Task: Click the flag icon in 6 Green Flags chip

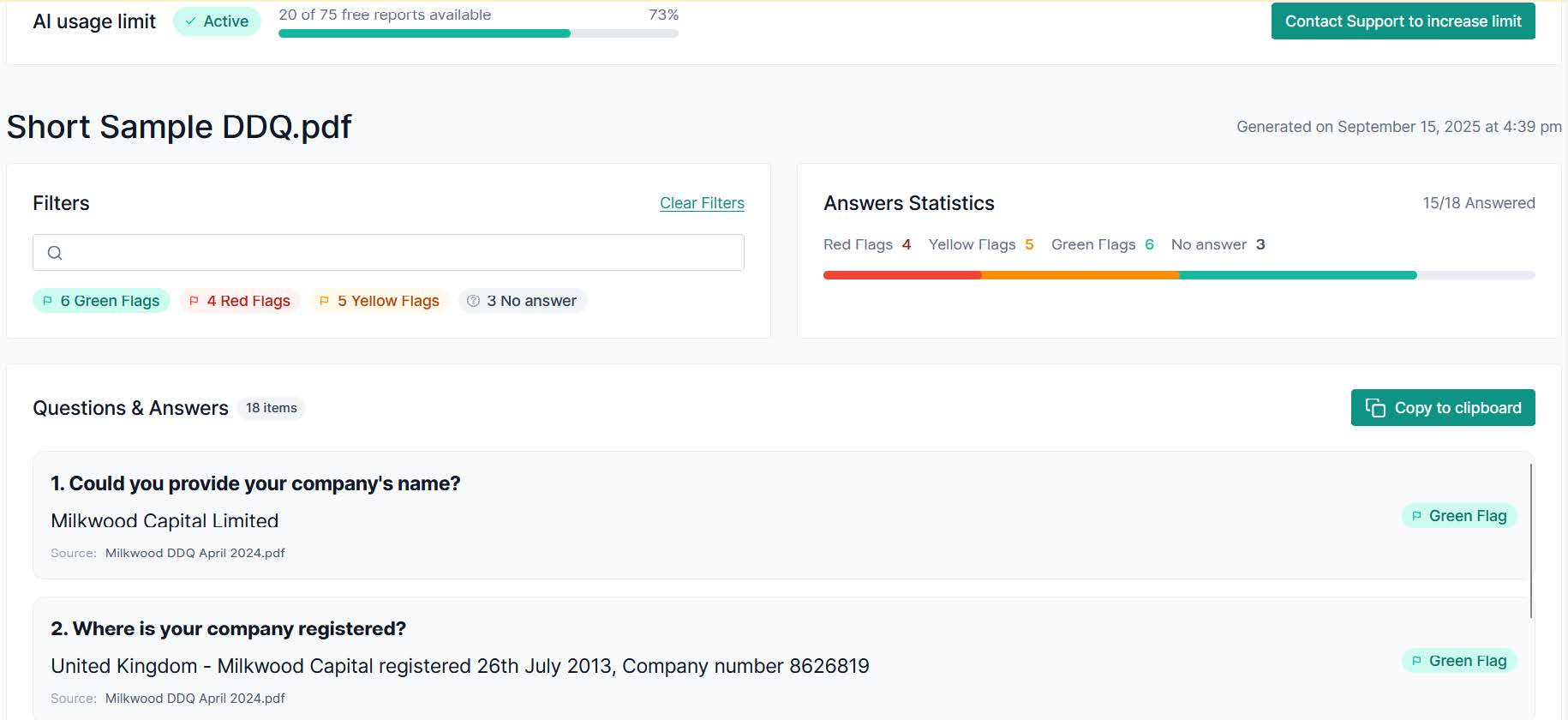Action: [x=48, y=301]
